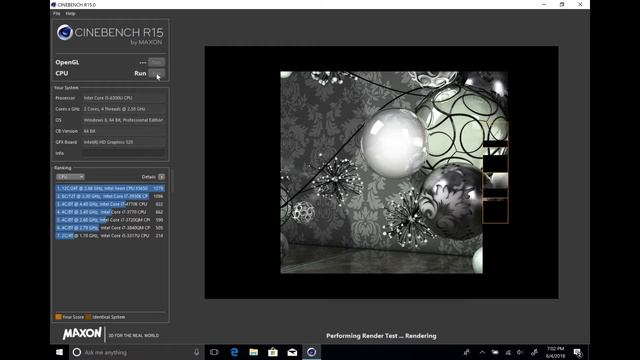Select ranking row with score 662
Screen dimensions: 640x360
tap(110, 212)
